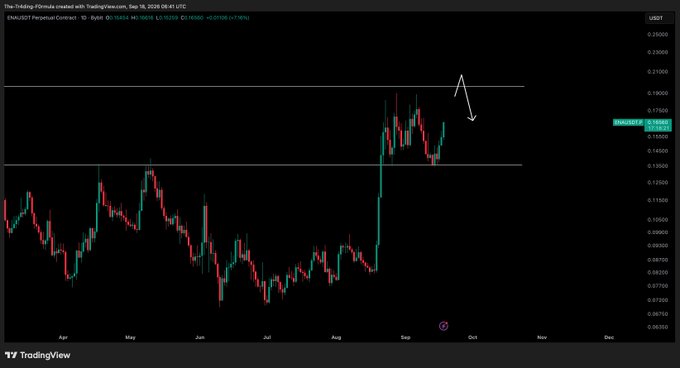
Task: Click the Apr label on time axis
Action: coord(63,337)
